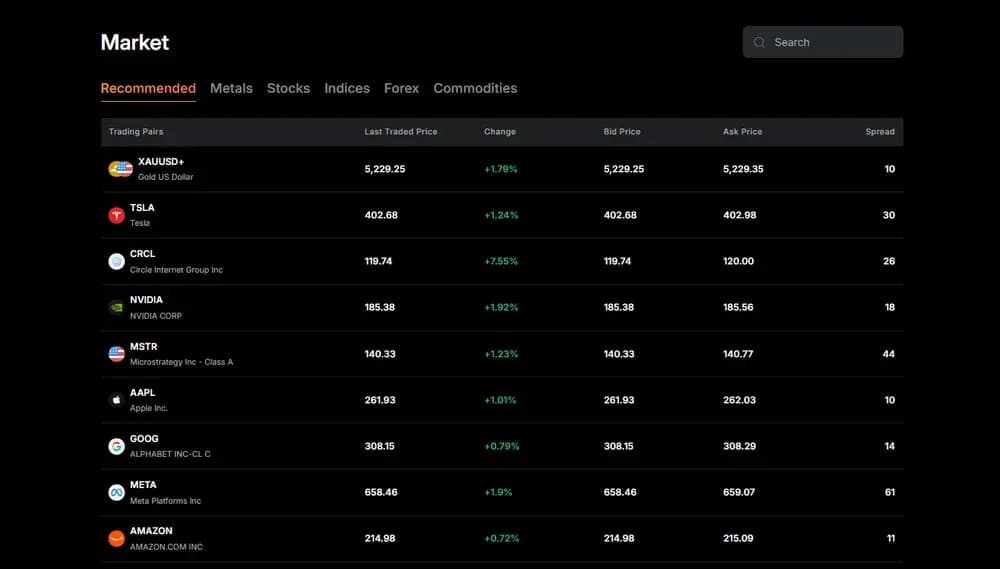The width and height of the screenshot is (1000, 569).
Task: Click the +1.9% change value
Action: pyautogui.click(x=498, y=492)
